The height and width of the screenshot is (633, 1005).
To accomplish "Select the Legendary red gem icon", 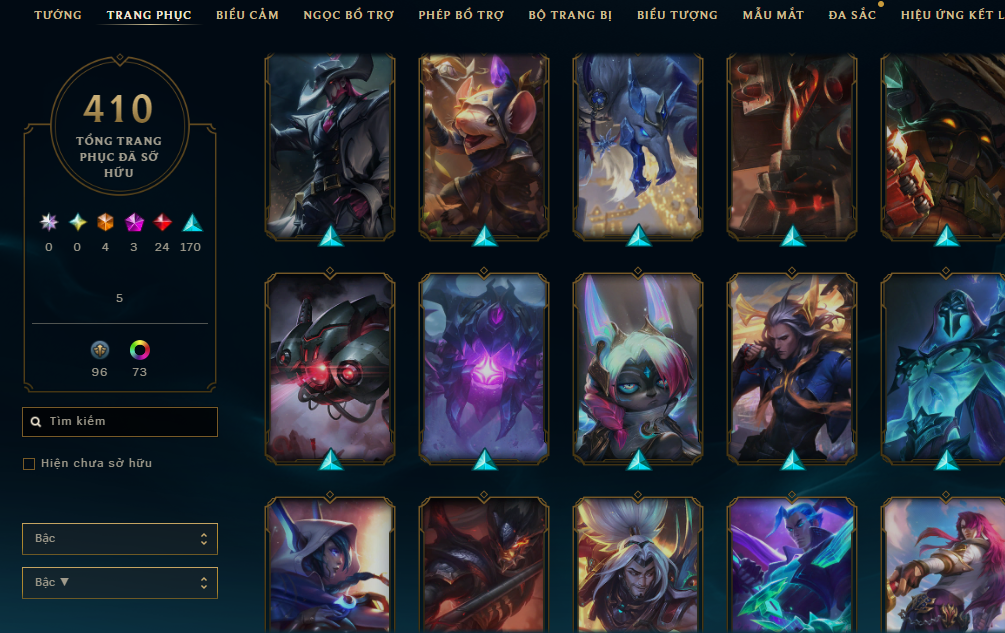I will tap(162, 222).
